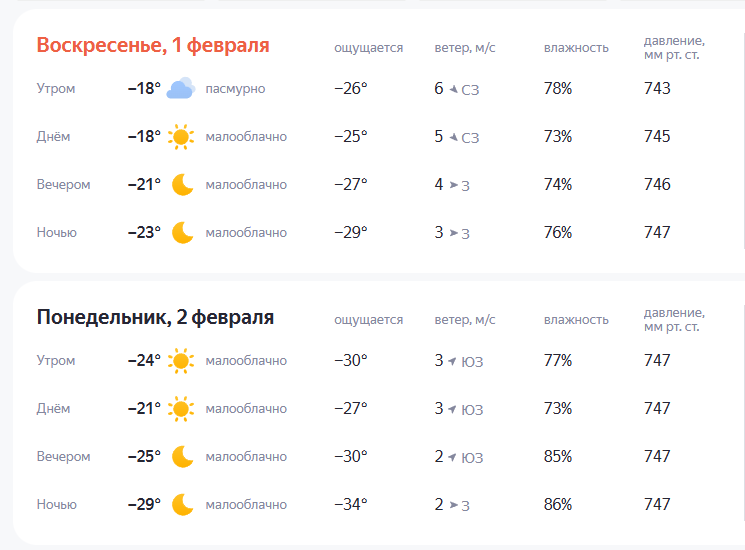The height and width of the screenshot is (550, 745).
Task: Click the sun icon for Monday daytime
Action: [x=181, y=409]
